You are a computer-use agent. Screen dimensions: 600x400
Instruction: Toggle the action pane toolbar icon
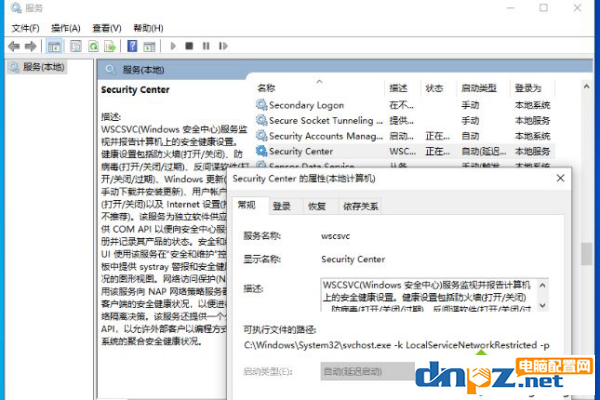[x=149, y=46]
